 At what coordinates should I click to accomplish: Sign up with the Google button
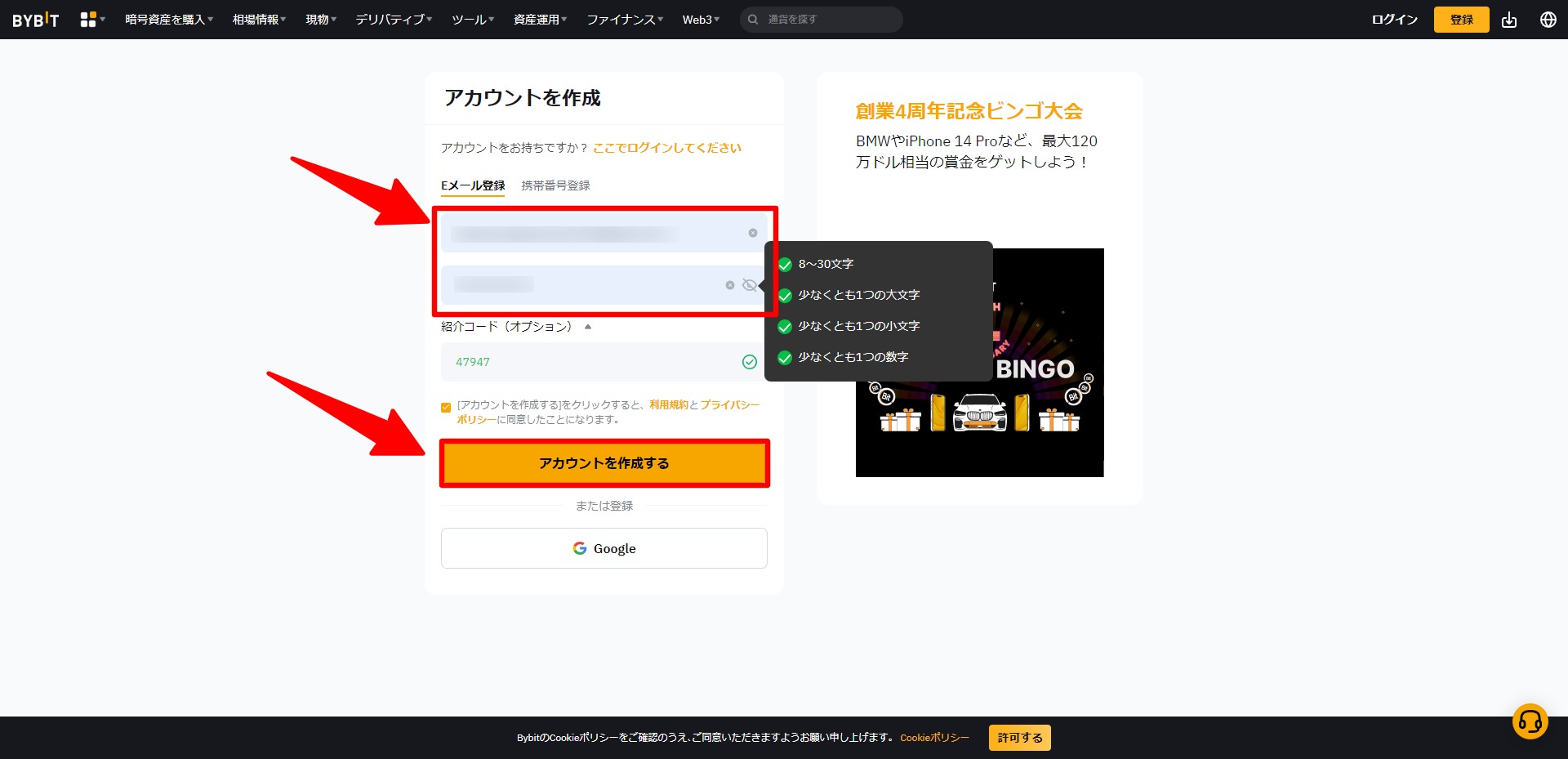point(604,548)
